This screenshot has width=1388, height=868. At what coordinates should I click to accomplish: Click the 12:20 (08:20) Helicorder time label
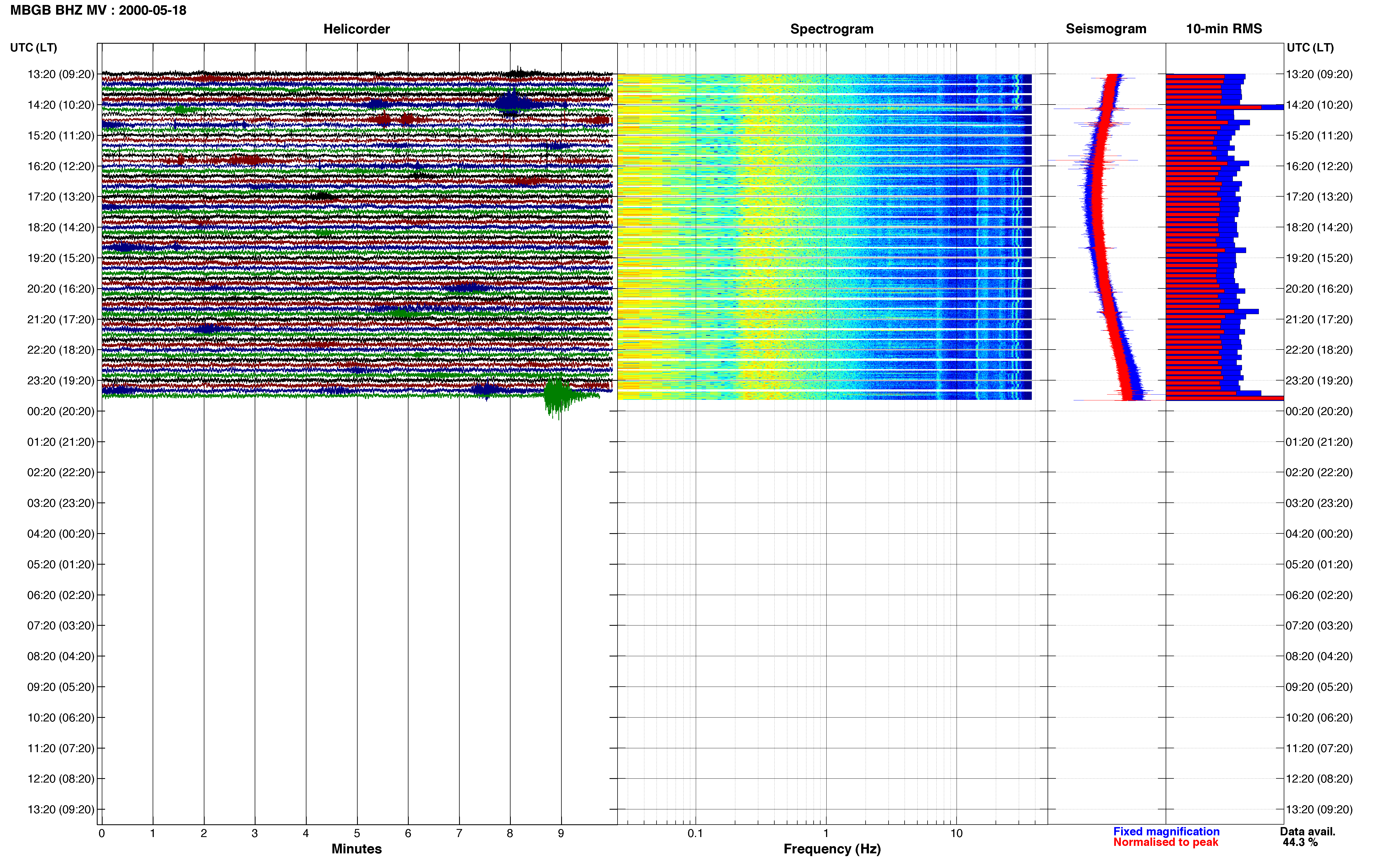click(x=61, y=779)
